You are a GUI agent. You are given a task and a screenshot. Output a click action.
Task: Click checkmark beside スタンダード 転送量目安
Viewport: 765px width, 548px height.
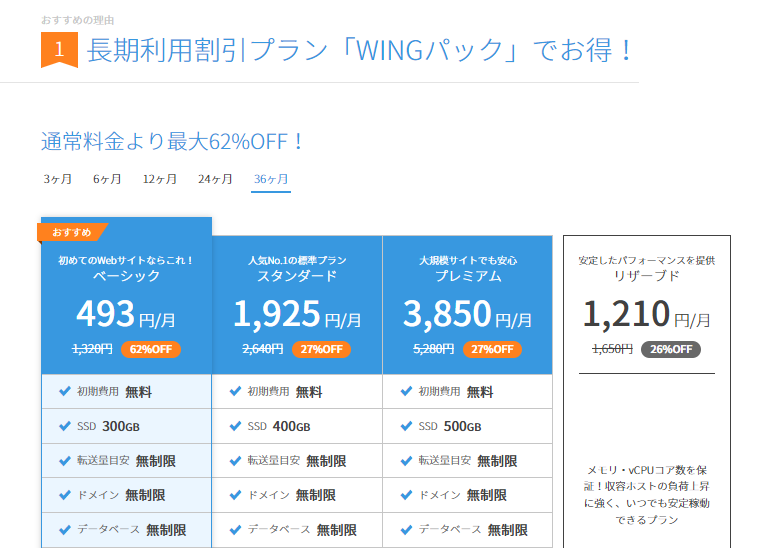(x=235, y=461)
